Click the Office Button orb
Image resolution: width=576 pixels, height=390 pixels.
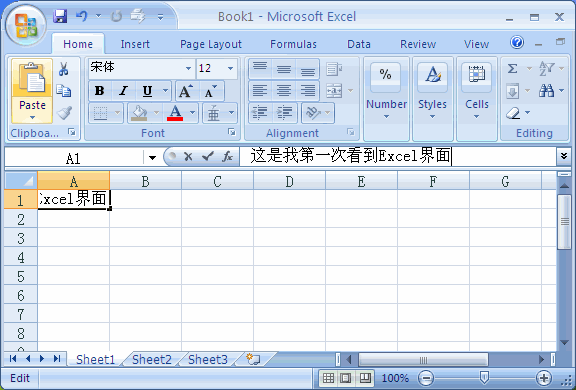(25, 25)
